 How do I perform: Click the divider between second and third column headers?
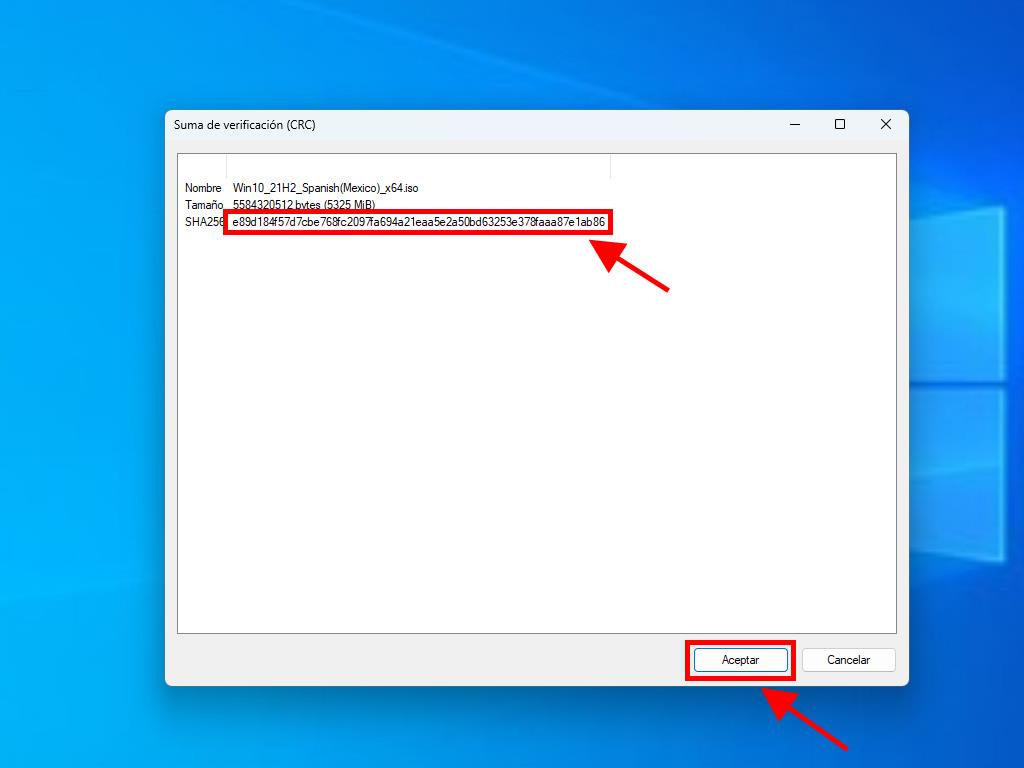pyautogui.click(x=610, y=166)
